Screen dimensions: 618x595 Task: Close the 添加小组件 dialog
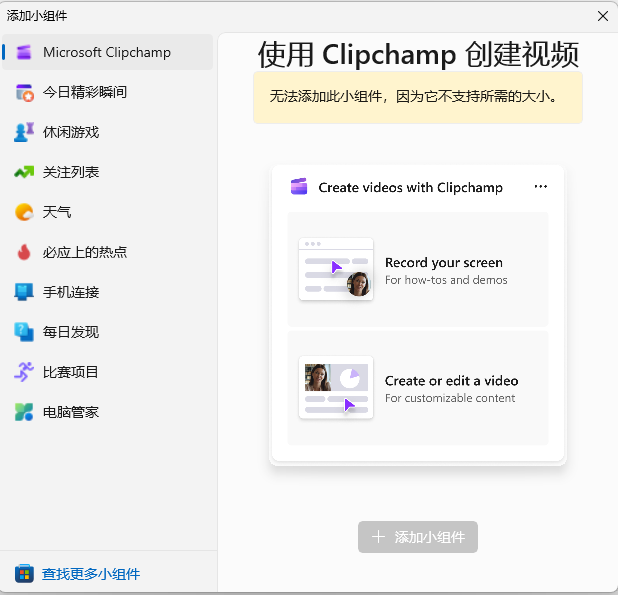[x=603, y=16]
